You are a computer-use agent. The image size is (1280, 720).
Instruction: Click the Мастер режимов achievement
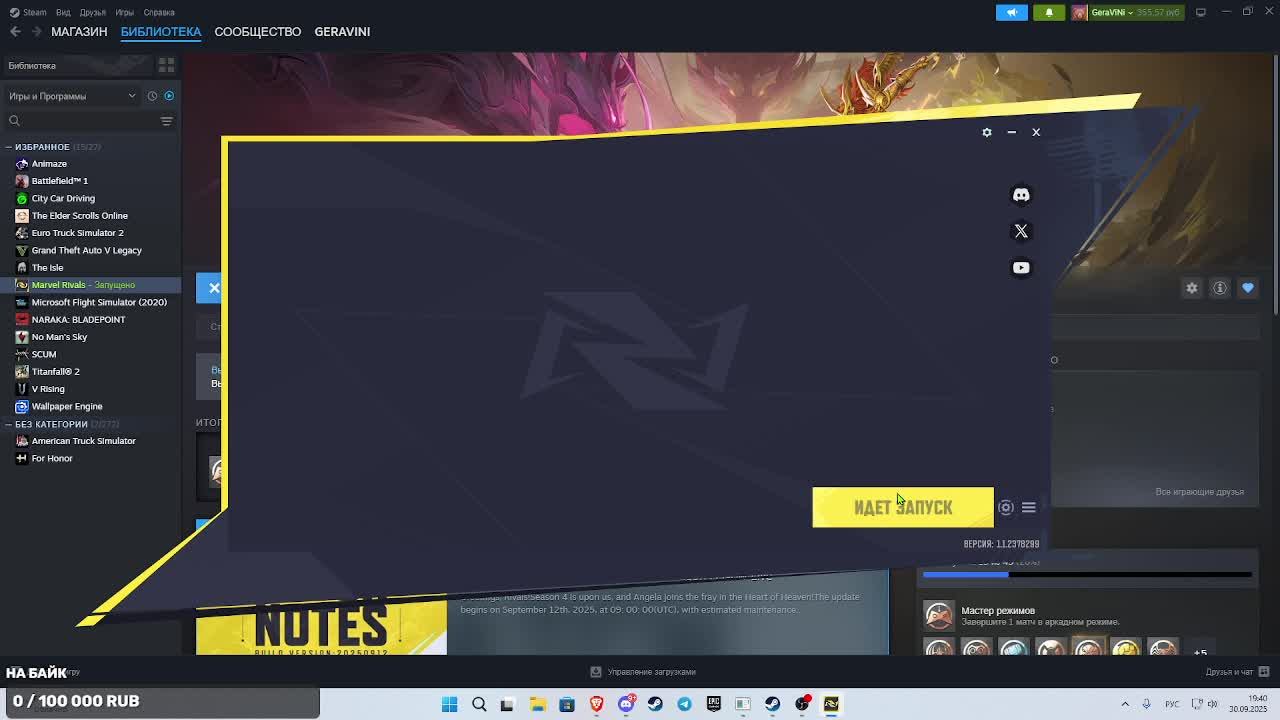pyautogui.click(x=1086, y=615)
